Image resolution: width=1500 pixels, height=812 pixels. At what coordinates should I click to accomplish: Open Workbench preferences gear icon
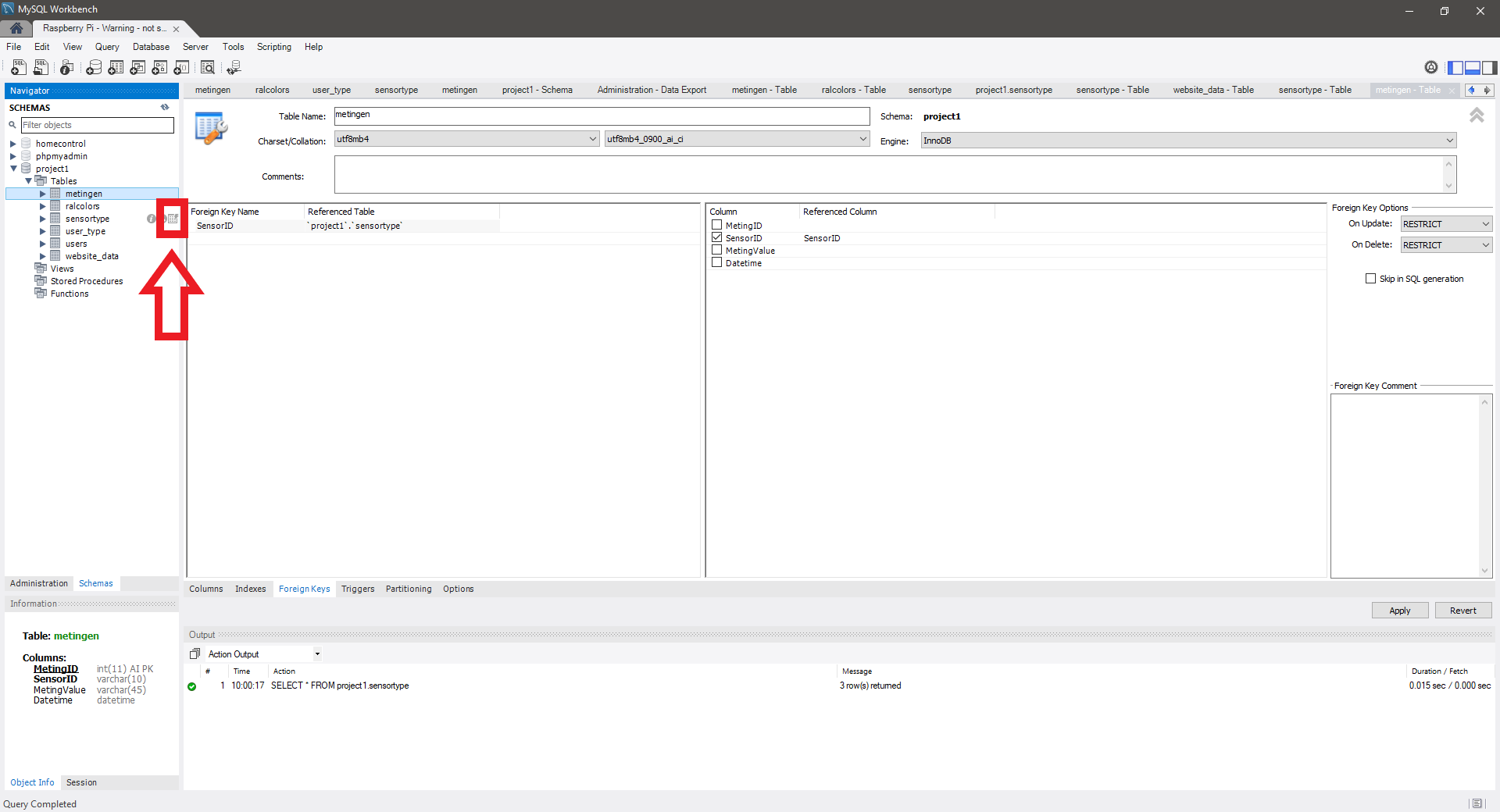(x=1431, y=68)
